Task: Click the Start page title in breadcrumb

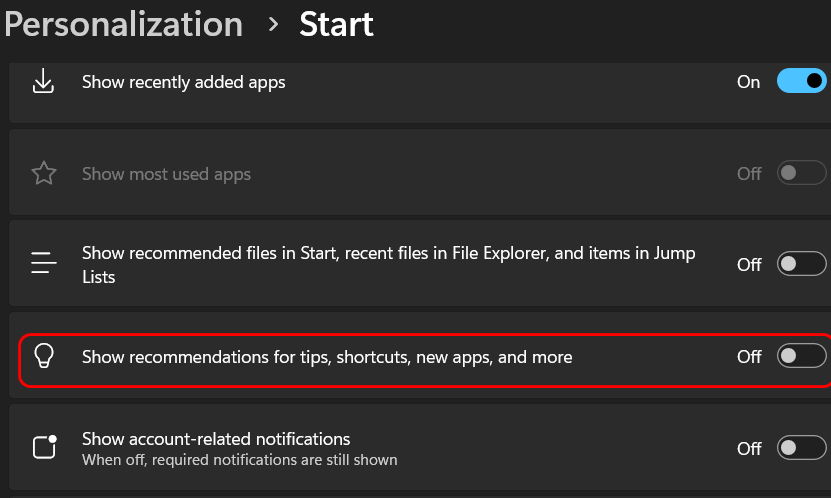Action: pyautogui.click(x=336, y=24)
